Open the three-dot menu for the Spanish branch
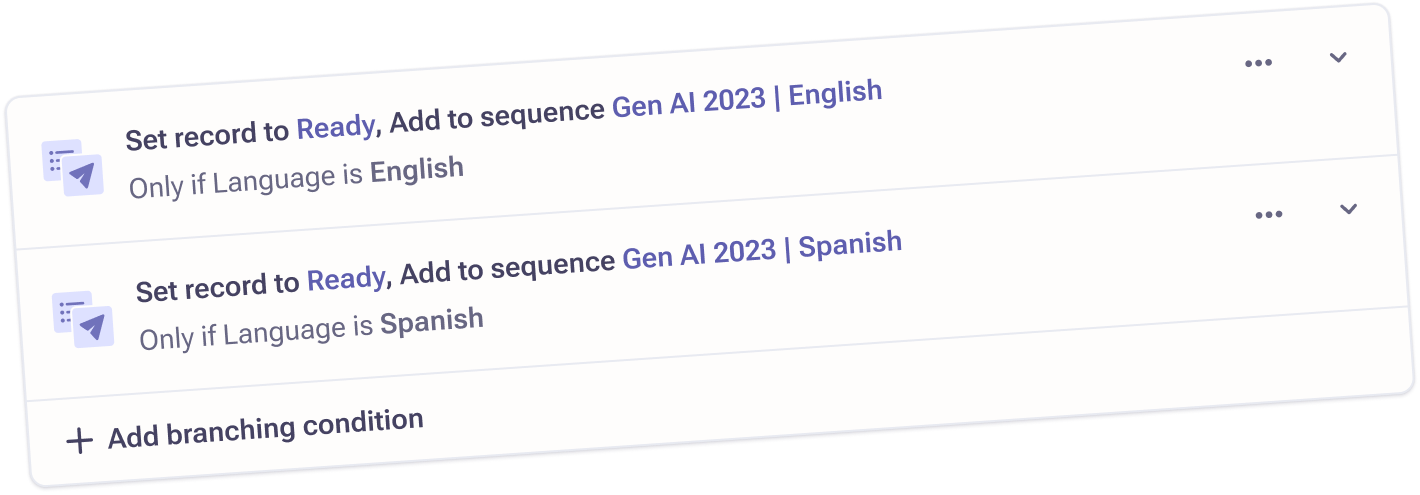The height and width of the screenshot is (495, 1420). tap(1268, 215)
